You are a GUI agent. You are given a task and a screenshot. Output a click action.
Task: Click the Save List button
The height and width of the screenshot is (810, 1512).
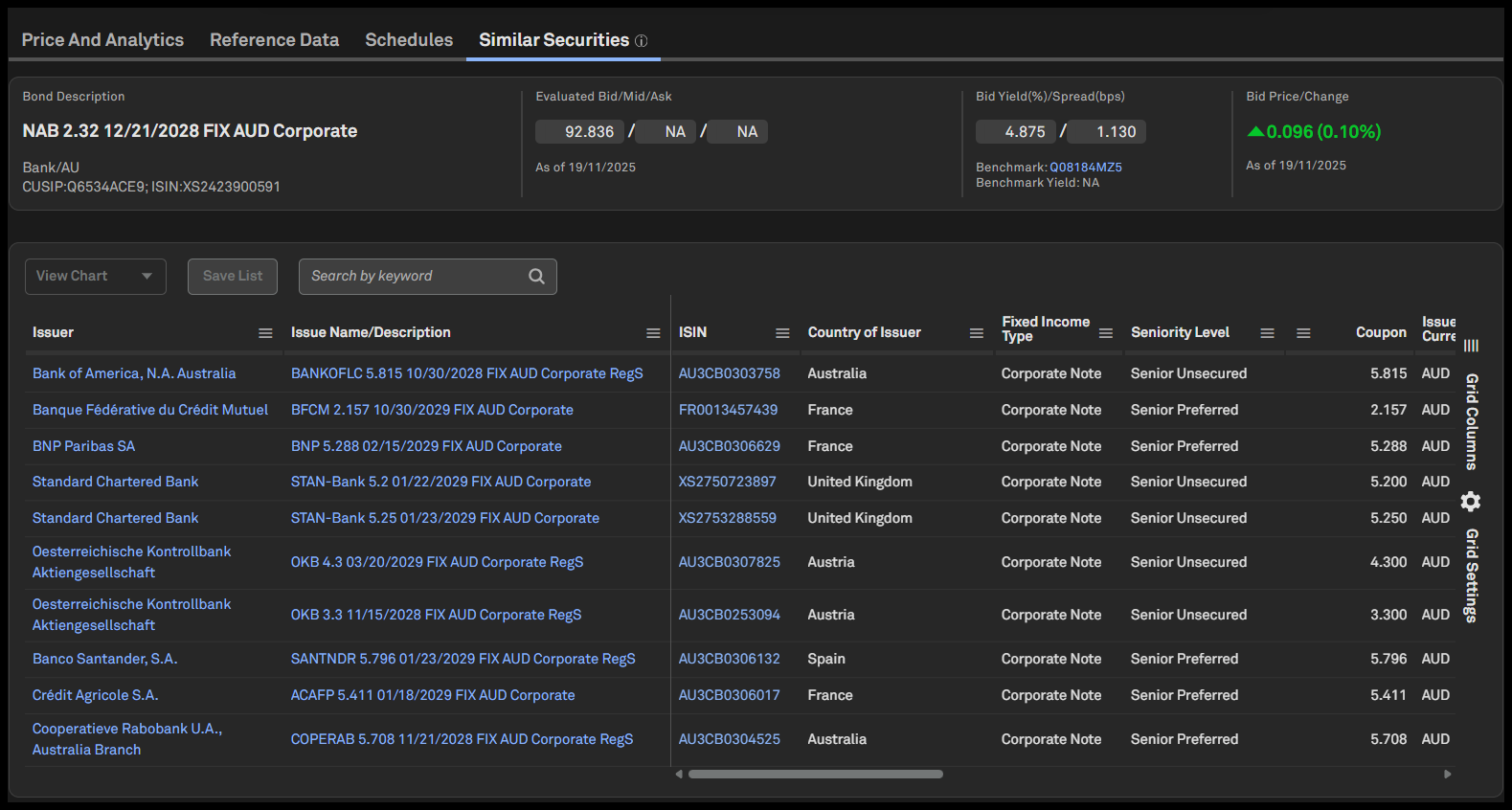tap(233, 277)
